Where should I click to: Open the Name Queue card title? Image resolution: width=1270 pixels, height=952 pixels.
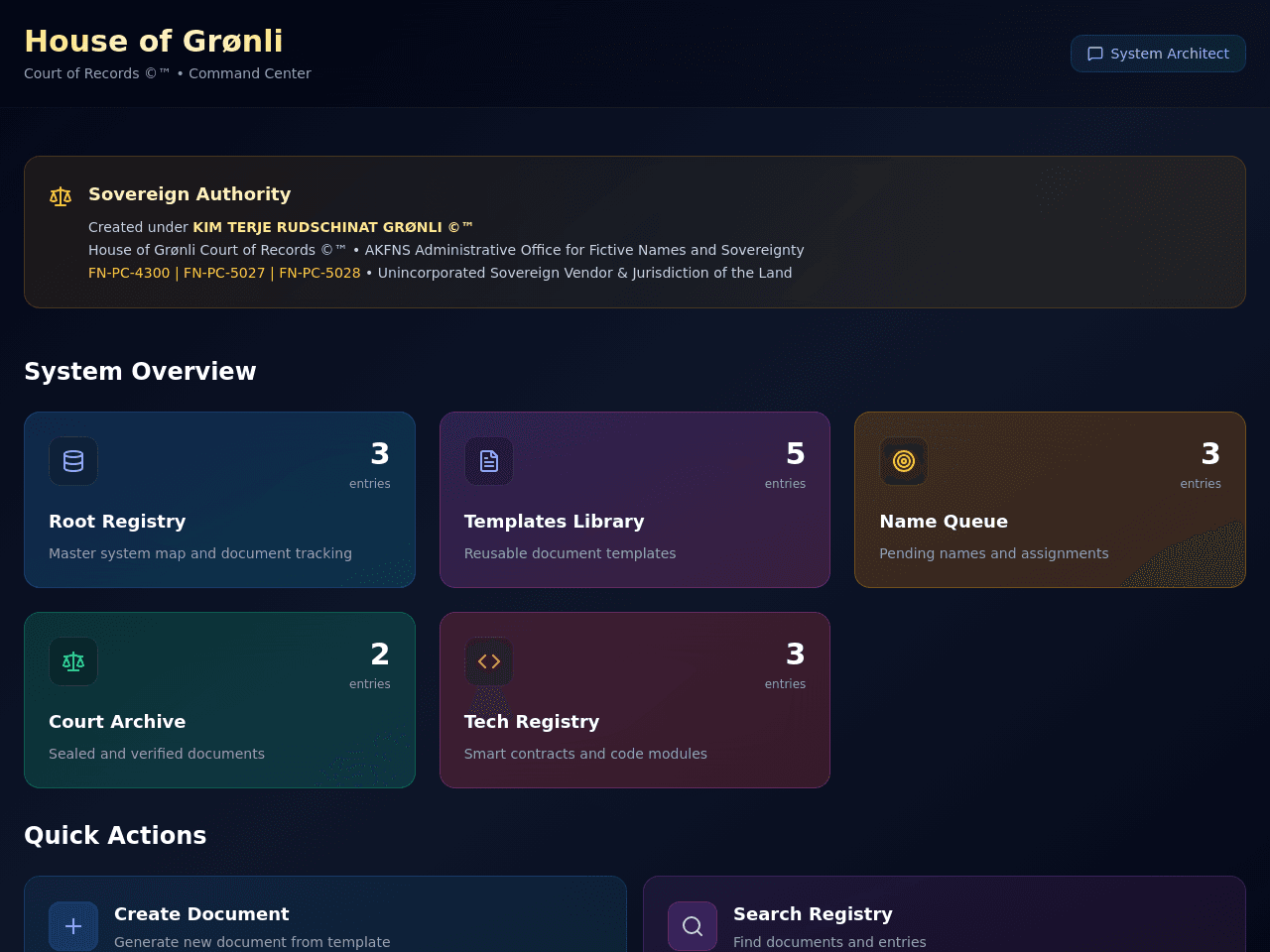944,522
